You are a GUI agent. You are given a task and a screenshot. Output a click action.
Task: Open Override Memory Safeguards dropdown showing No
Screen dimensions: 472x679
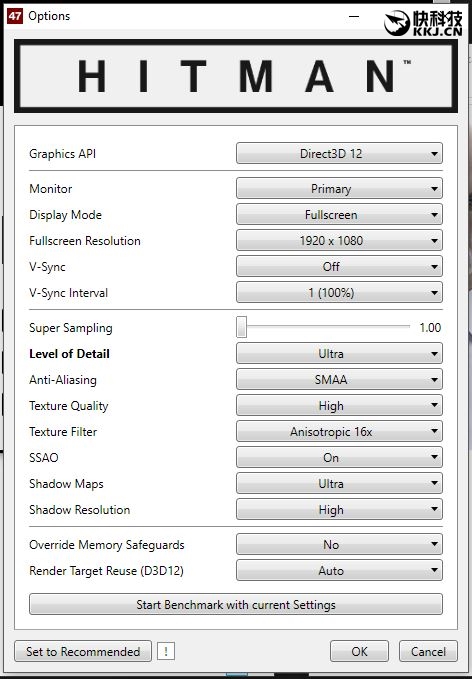click(x=339, y=544)
